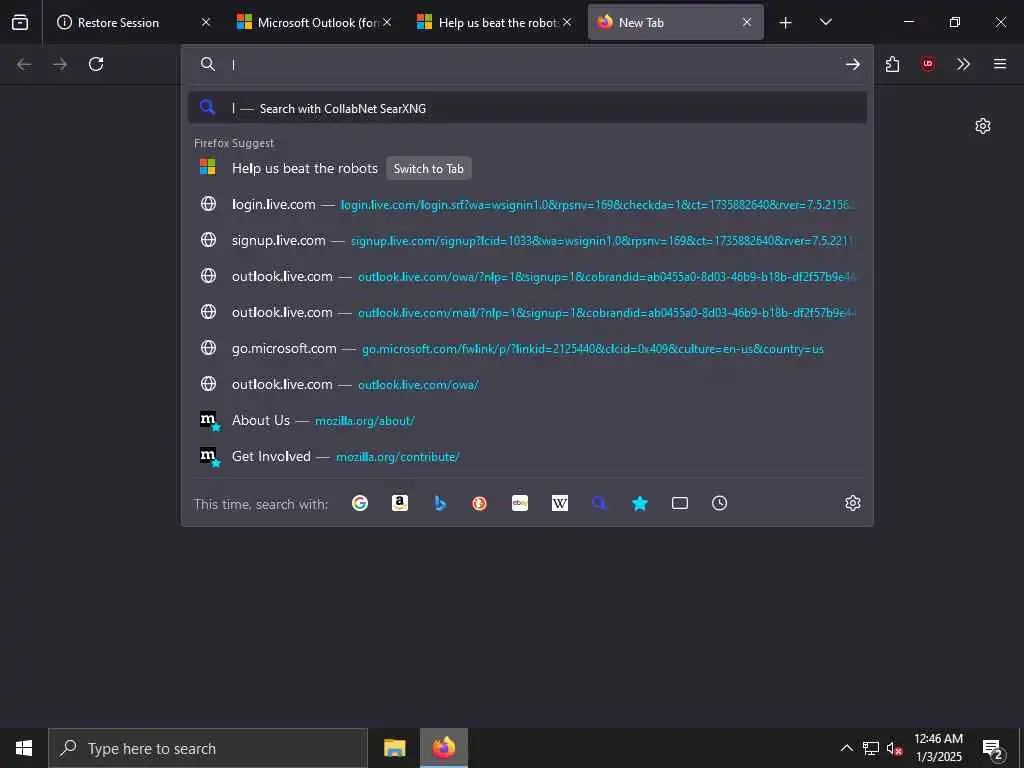The width and height of the screenshot is (1024, 768).
Task: Close the Help us beat the robots tab
Action: [567, 22]
